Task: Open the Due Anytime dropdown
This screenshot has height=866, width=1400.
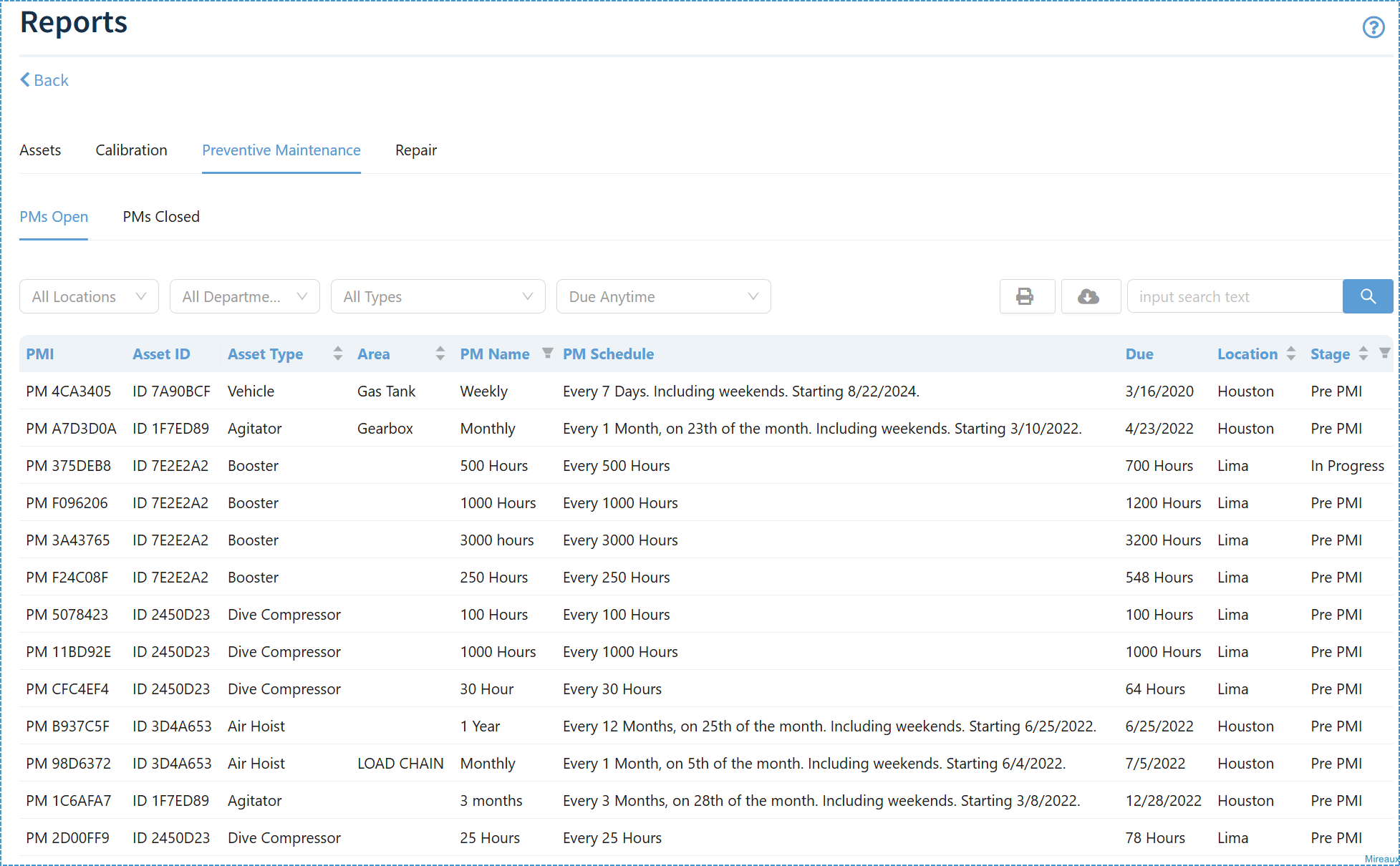Action: [663, 296]
